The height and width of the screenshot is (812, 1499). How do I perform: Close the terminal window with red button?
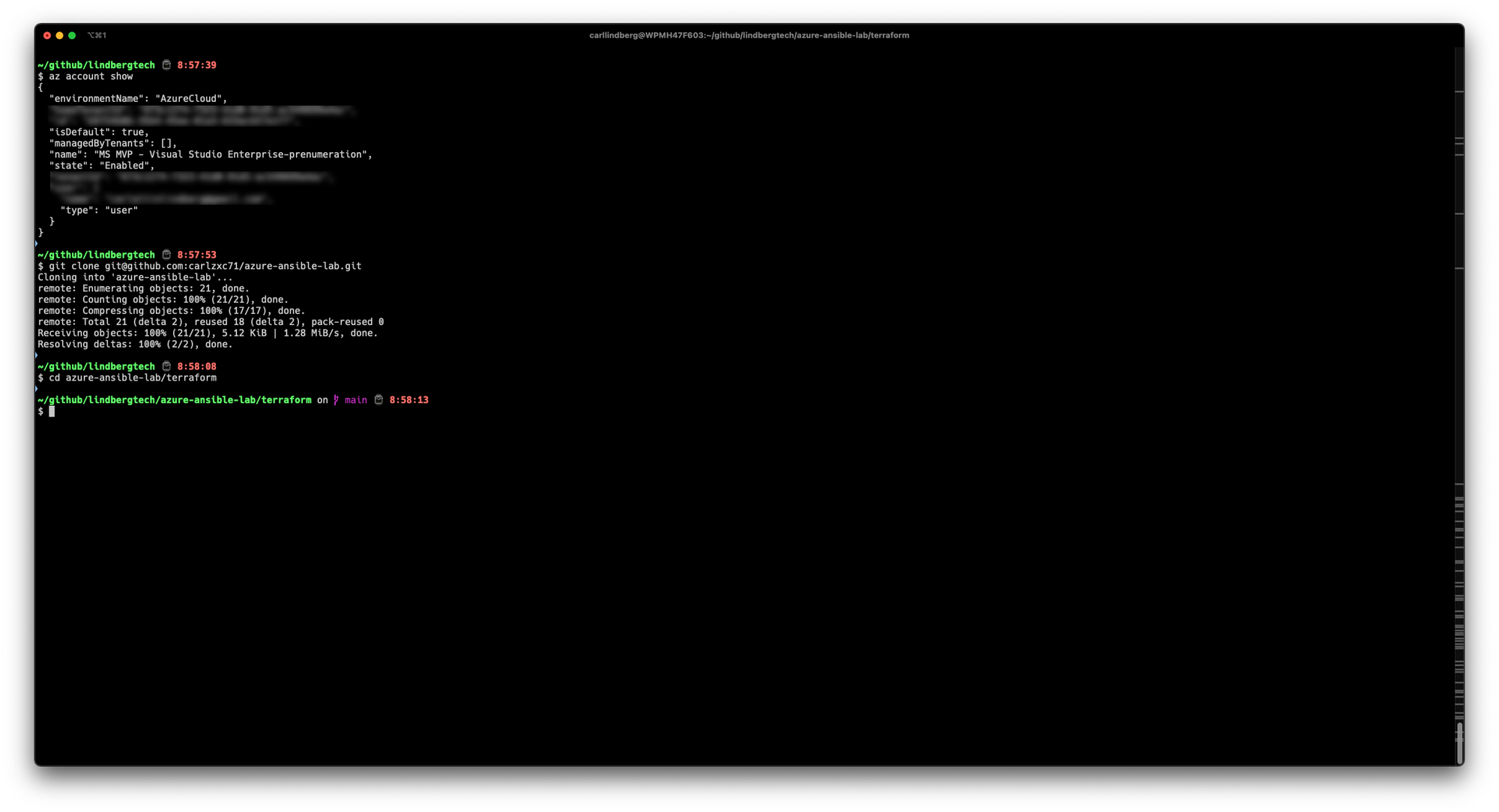point(47,35)
